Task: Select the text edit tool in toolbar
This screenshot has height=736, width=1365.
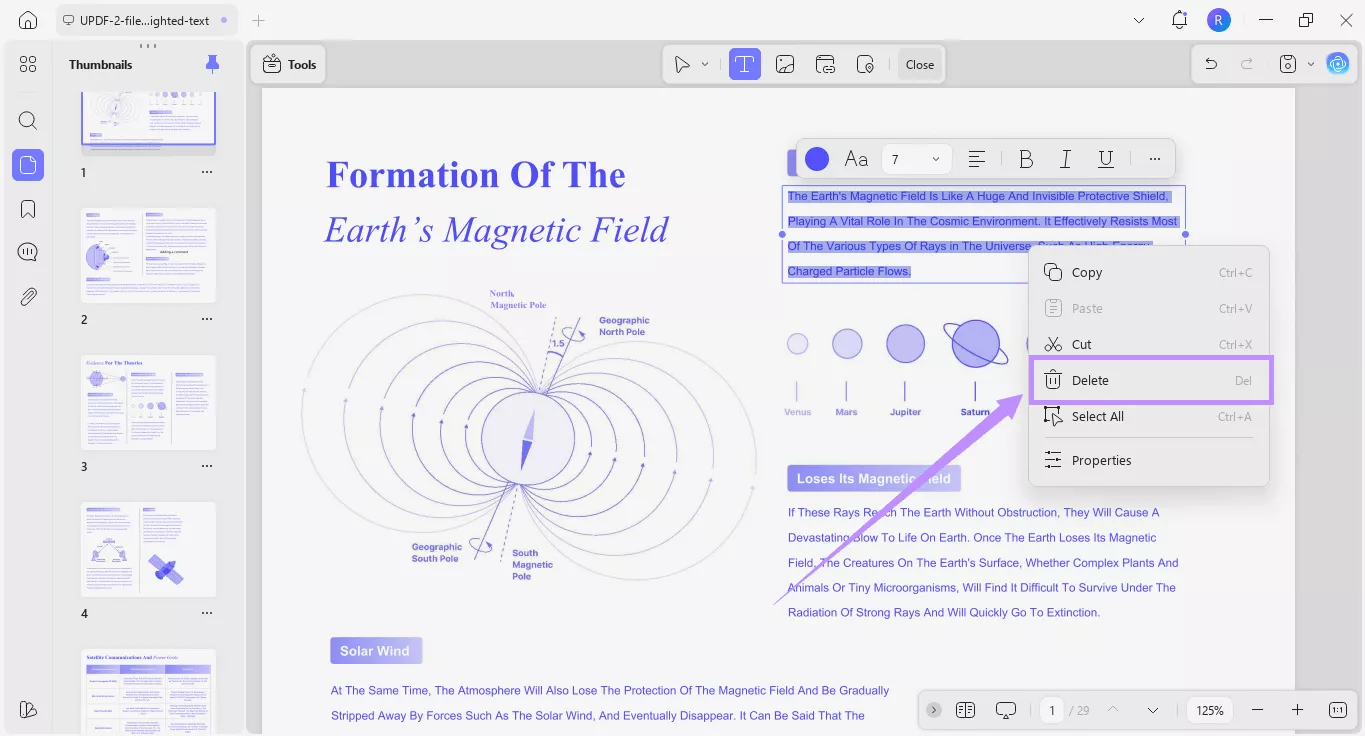Action: tap(744, 64)
